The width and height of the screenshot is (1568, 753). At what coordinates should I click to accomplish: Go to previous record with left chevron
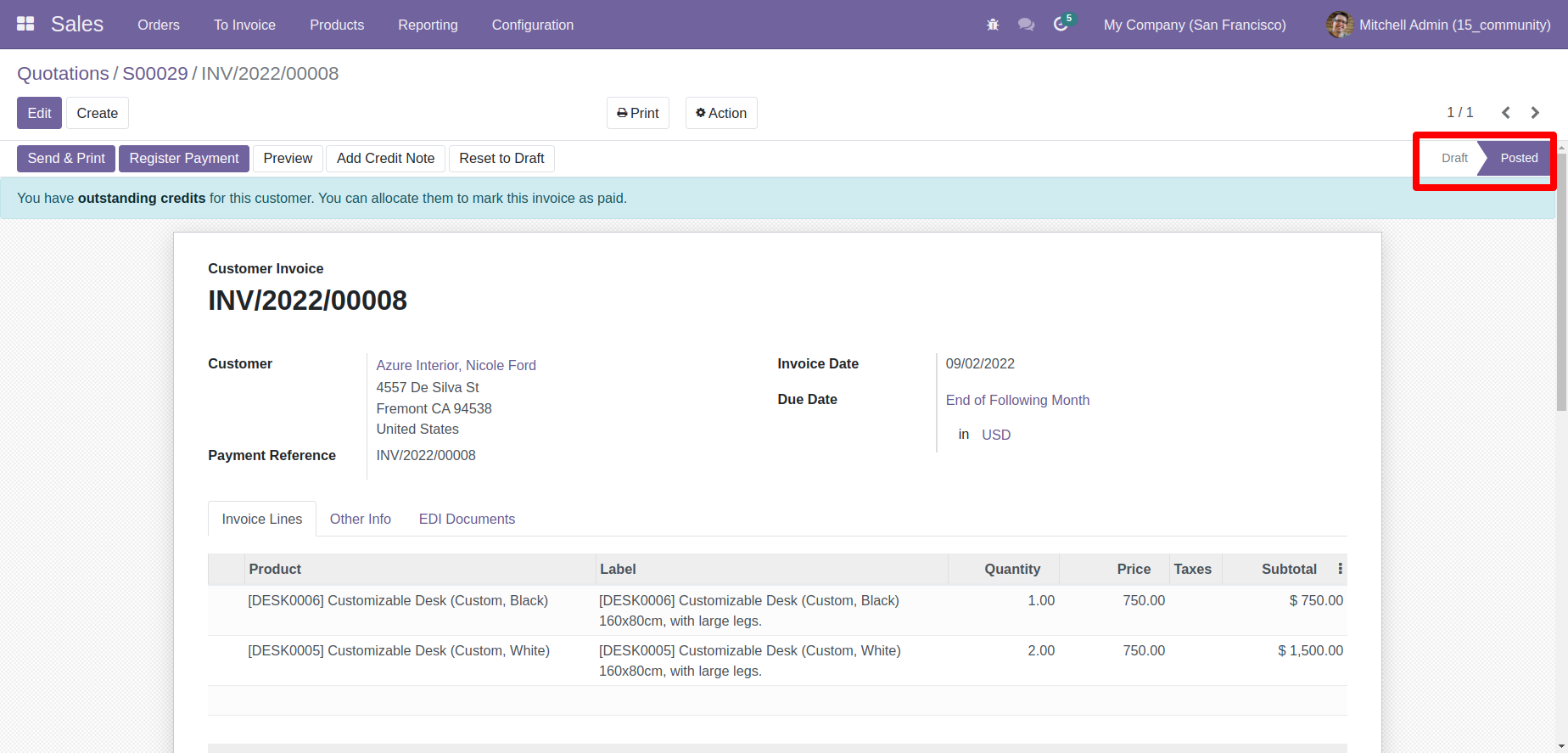(x=1506, y=113)
